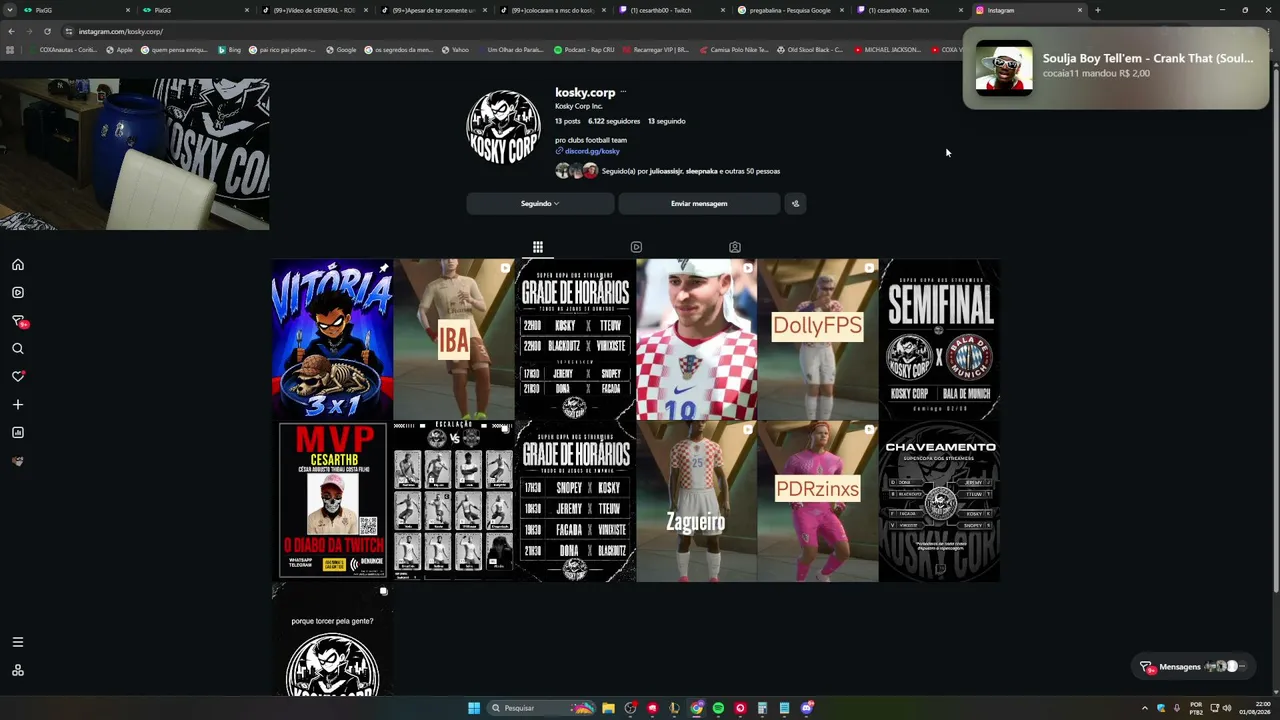The height and width of the screenshot is (720, 1280).
Task: Open Direct messages icon in sidebar
Action: (18, 321)
